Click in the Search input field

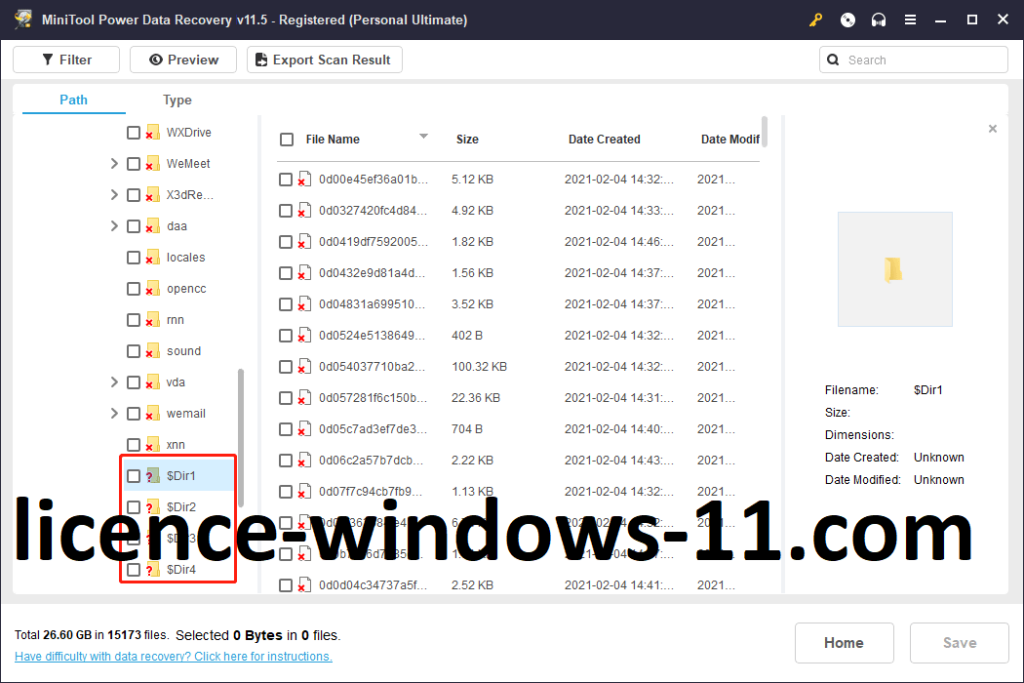click(922, 60)
